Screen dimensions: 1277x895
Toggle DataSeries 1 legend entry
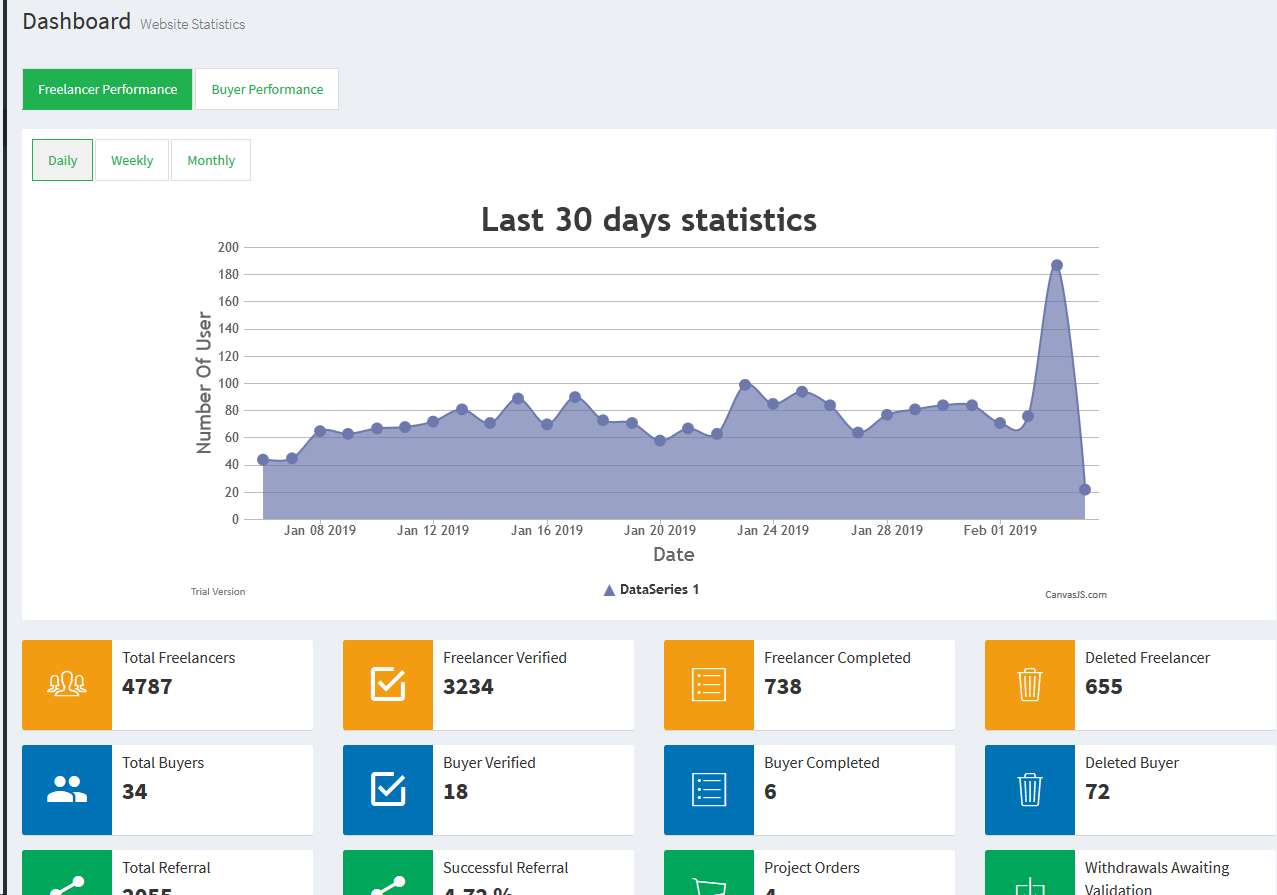point(651,590)
